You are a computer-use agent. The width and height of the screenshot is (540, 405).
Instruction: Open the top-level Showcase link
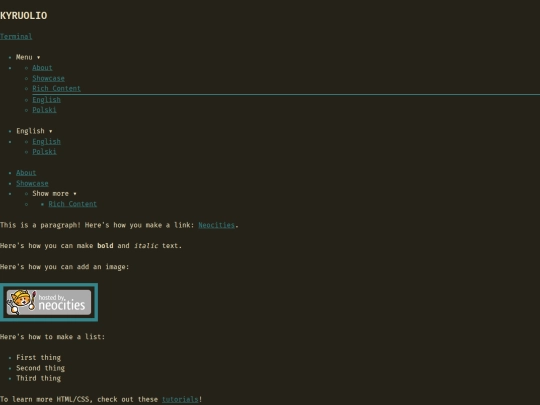point(32,183)
